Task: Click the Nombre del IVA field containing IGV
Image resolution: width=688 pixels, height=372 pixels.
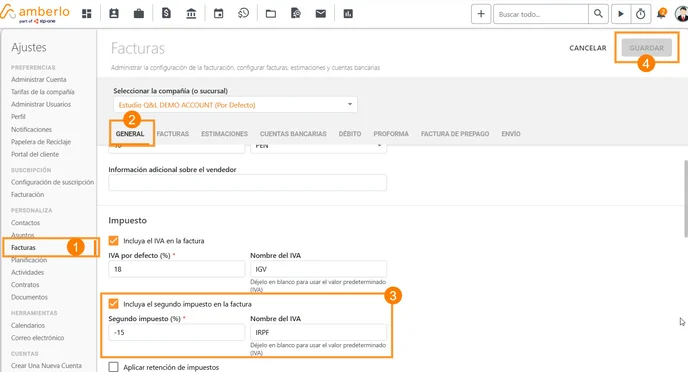Action: point(319,269)
